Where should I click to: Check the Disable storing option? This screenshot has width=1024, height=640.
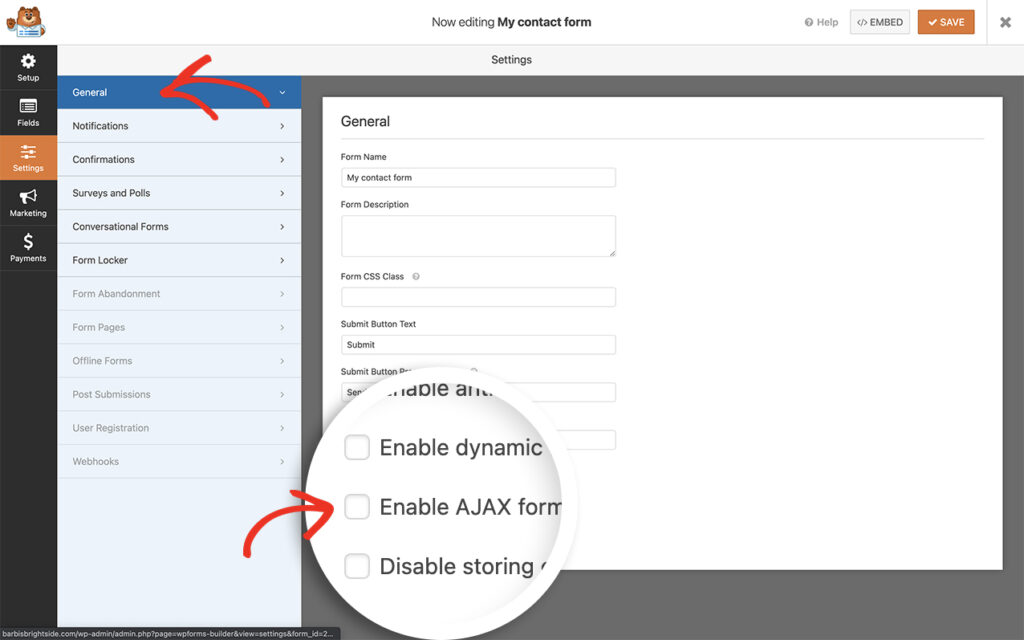coord(357,566)
